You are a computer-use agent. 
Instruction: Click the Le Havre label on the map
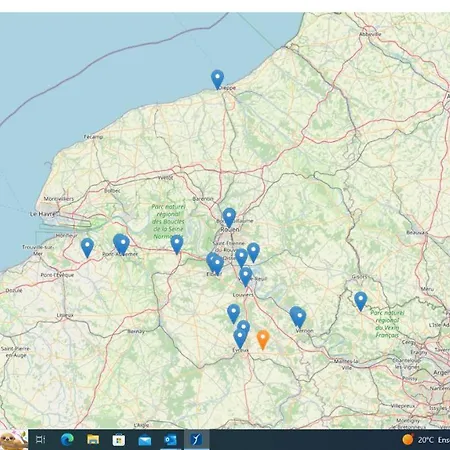pos(42,214)
